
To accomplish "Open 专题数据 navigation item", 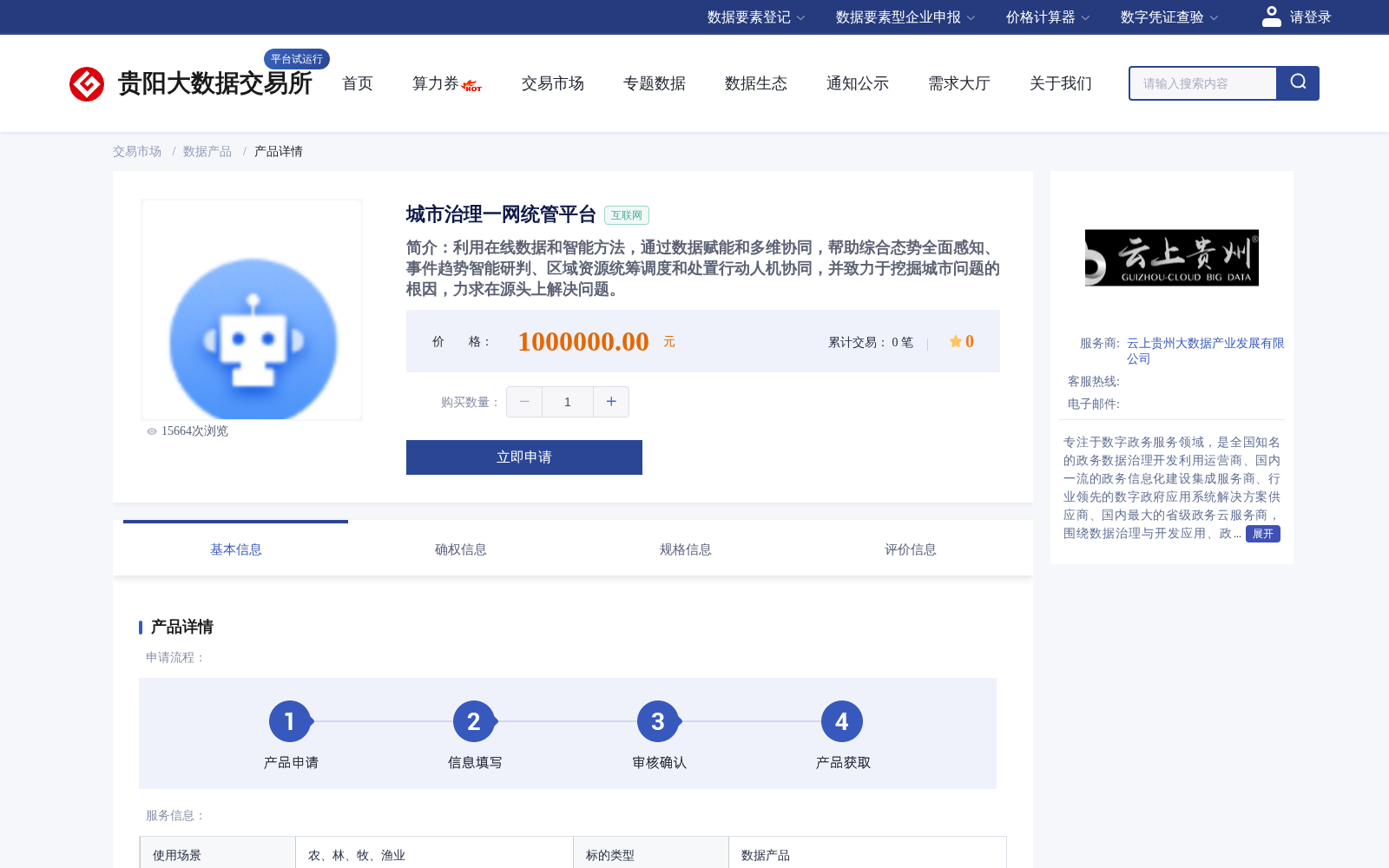I will pos(655,83).
